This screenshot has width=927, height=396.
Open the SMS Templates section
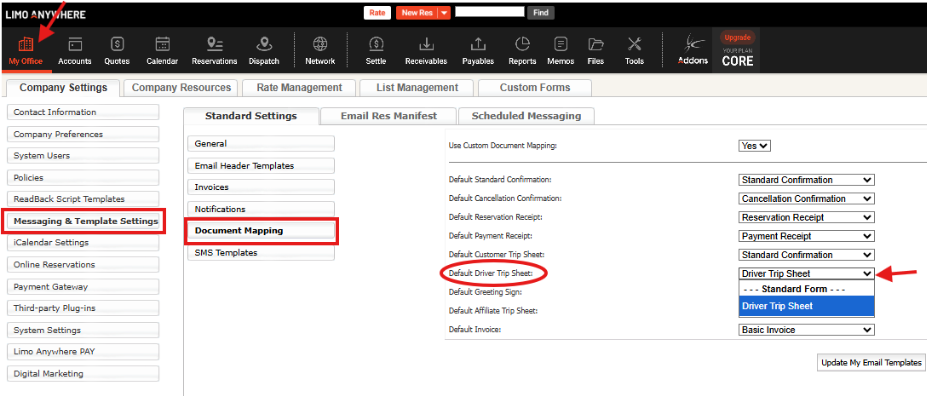[261, 252]
